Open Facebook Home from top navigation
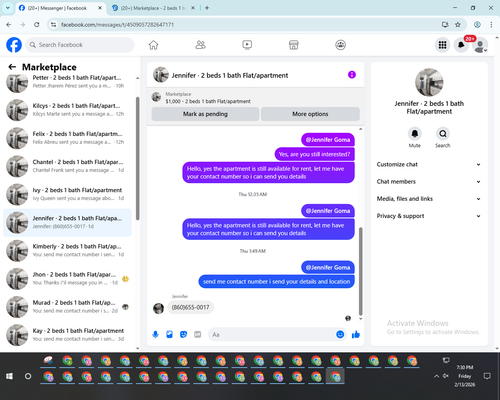The width and height of the screenshot is (500, 400). 153,45
